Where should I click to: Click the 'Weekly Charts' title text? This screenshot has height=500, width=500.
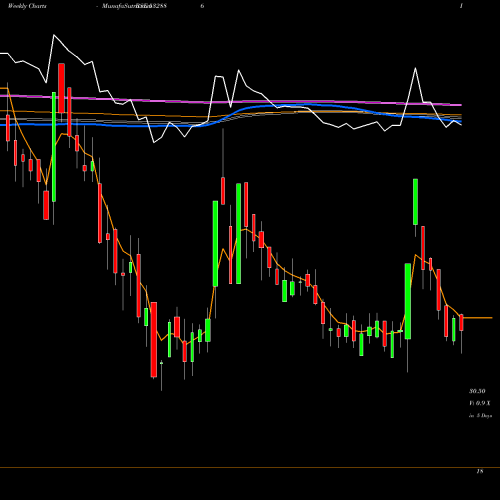(27, 6)
